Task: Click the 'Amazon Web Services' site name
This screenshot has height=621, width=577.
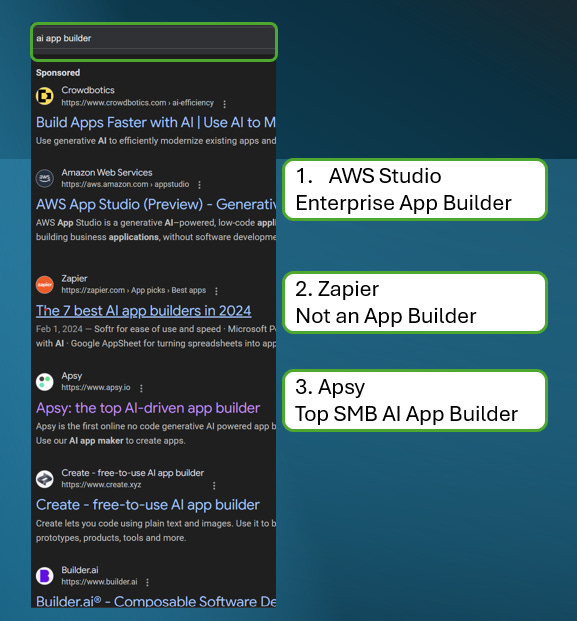Action: click(x=107, y=173)
